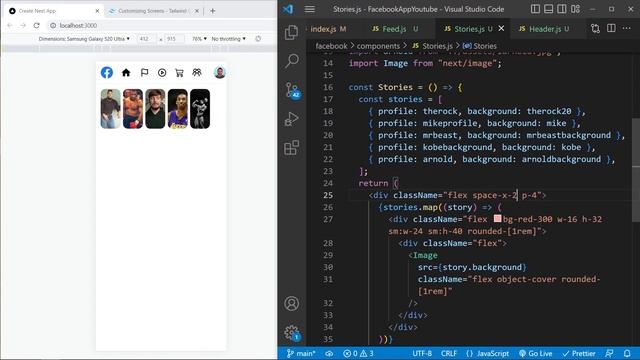Toggle the bottom panel layout icon

(x=549, y=9)
